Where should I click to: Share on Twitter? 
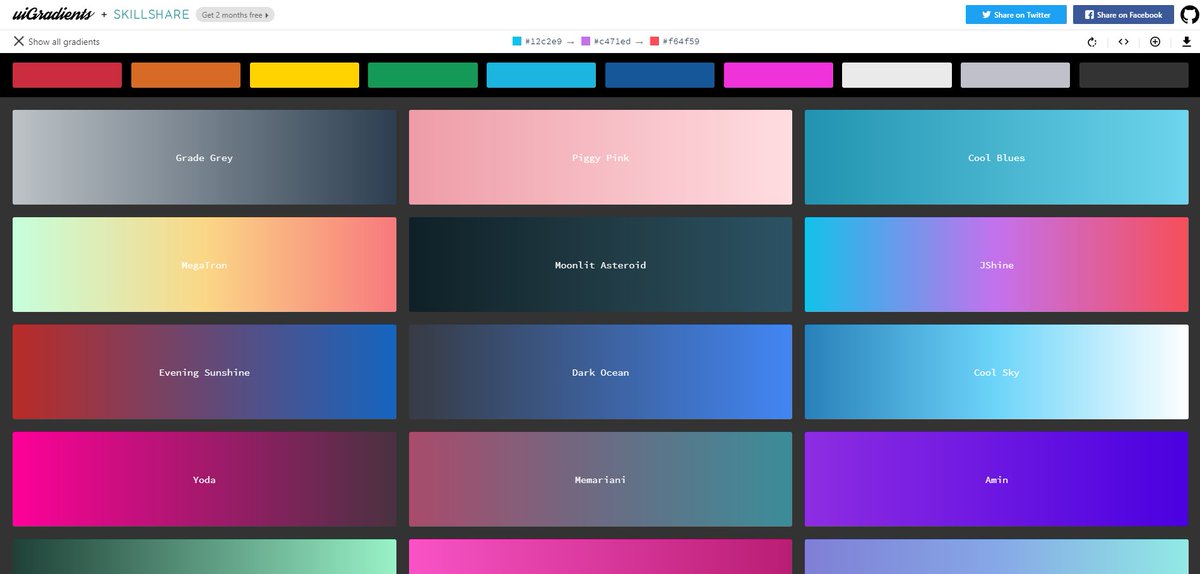point(1016,15)
